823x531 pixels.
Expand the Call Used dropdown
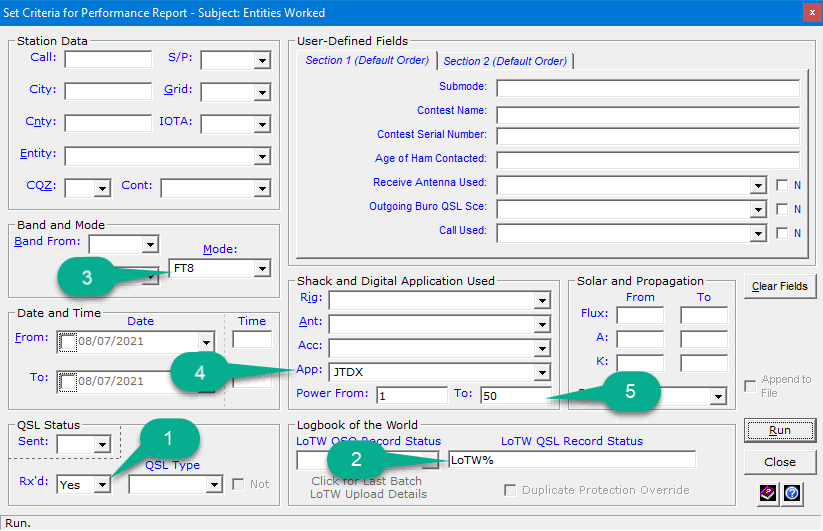pyautogui.click(x=758, y=233)
